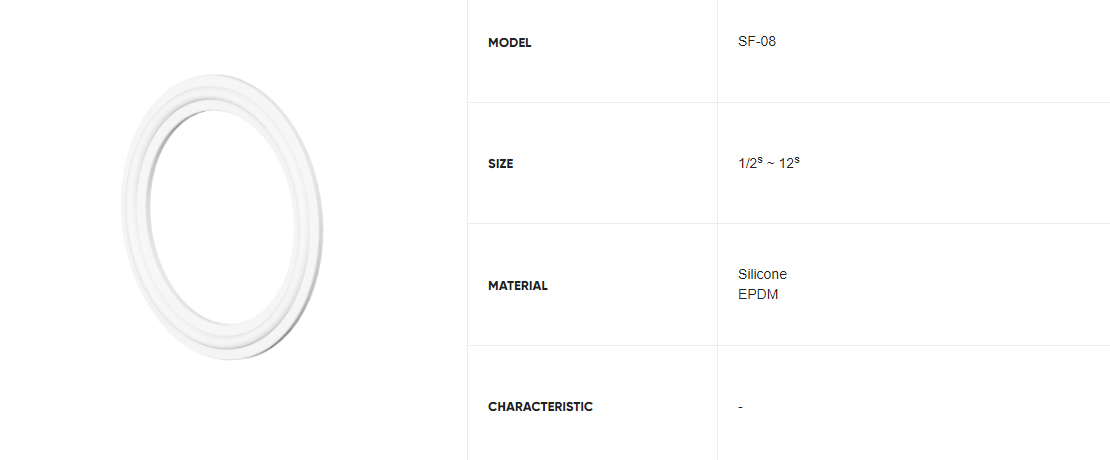This screenshot has width=1110, height=460.
Task: Click the gasket's outer rim at the bottom
Action: pyautogui.click(x=235, y=353)
